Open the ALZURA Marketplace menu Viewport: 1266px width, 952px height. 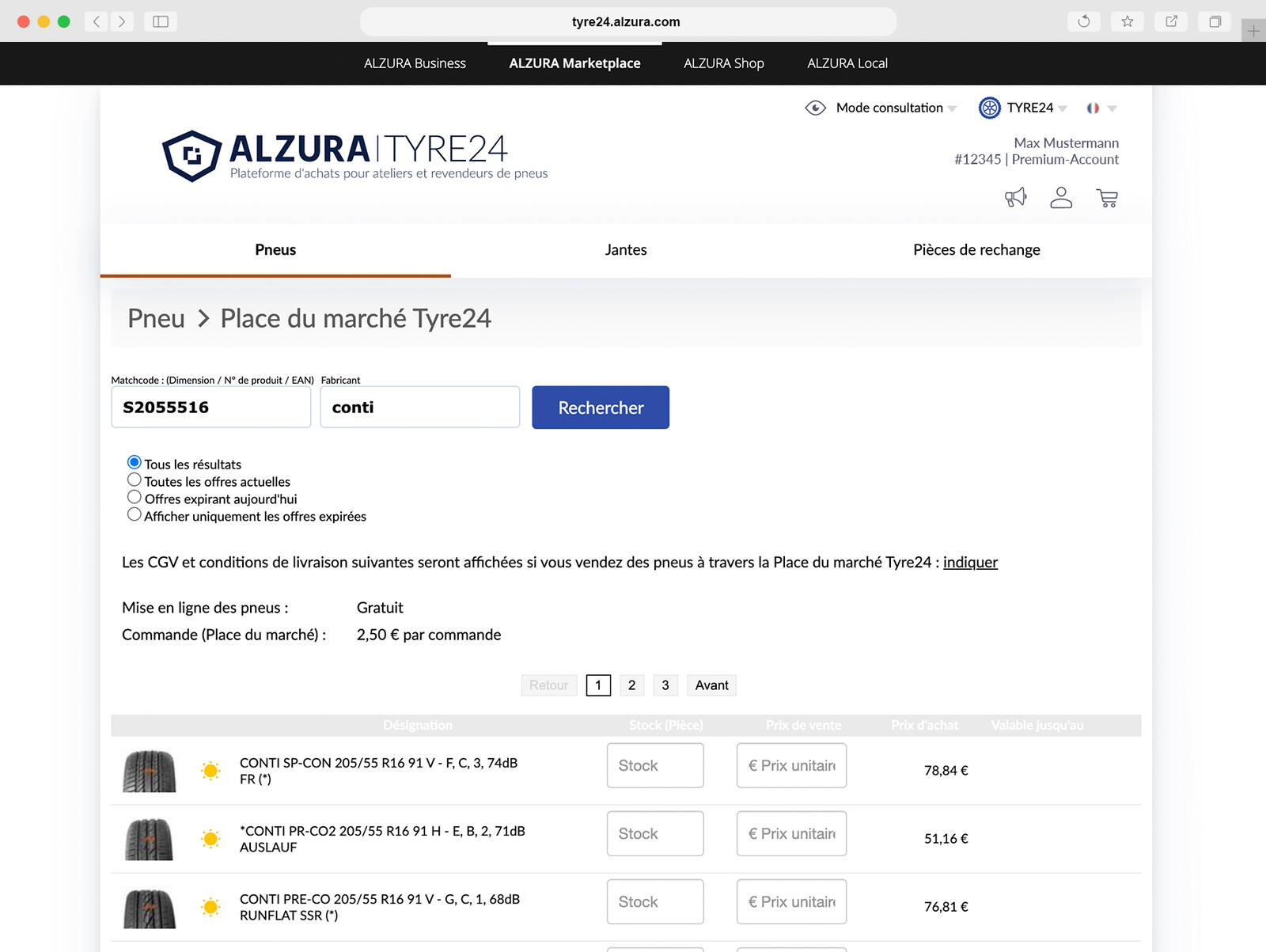click(574, 63)
